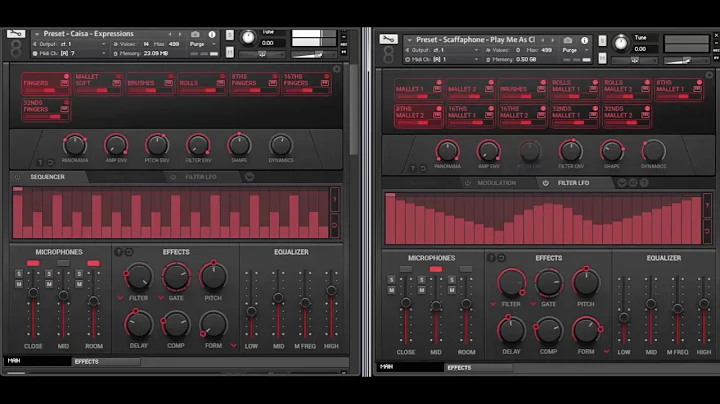Viewport: 720px width, 404px height.
Task: Toggle the Caisa Mid microphone on/off
Action: pyautogui.click(x=63, y=264)
